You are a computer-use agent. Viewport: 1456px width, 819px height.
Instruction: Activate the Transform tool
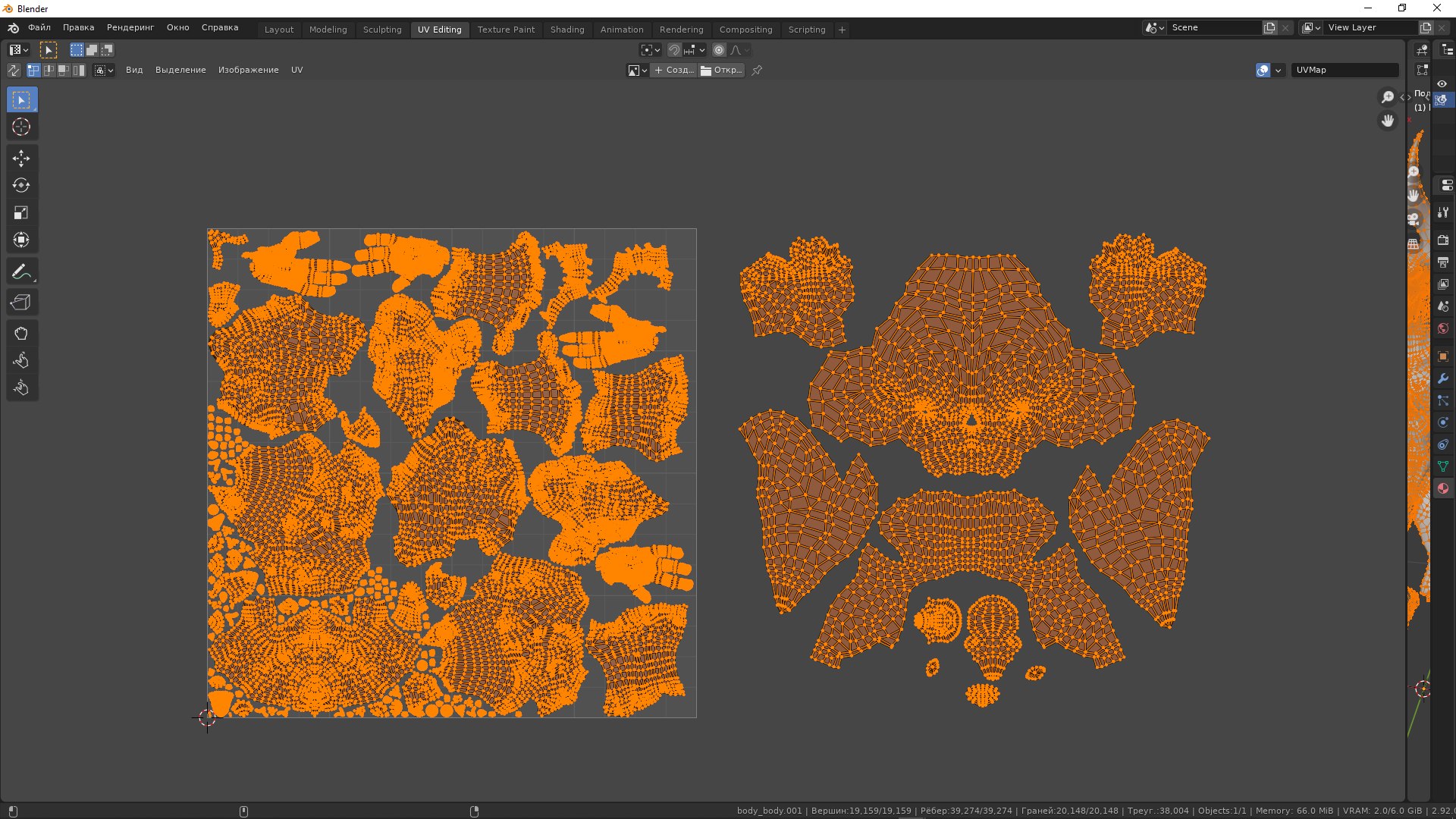(21, 240)
